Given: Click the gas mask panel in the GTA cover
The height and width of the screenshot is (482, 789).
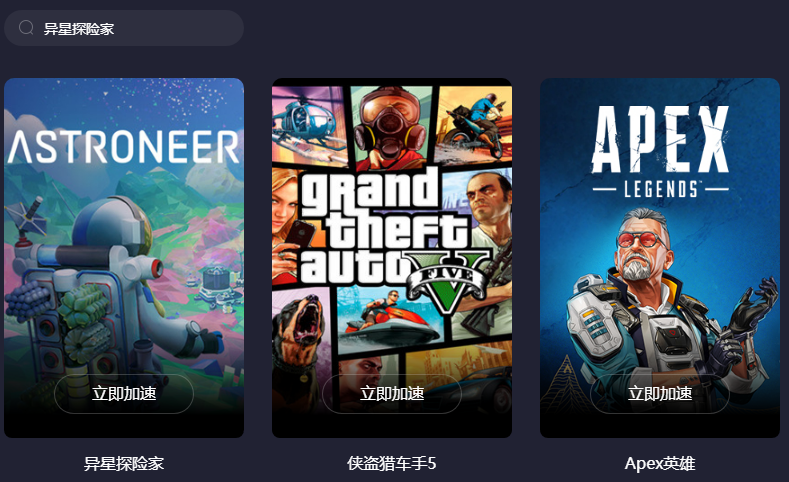Looking at the screenshot, I should tap(391, 126).
